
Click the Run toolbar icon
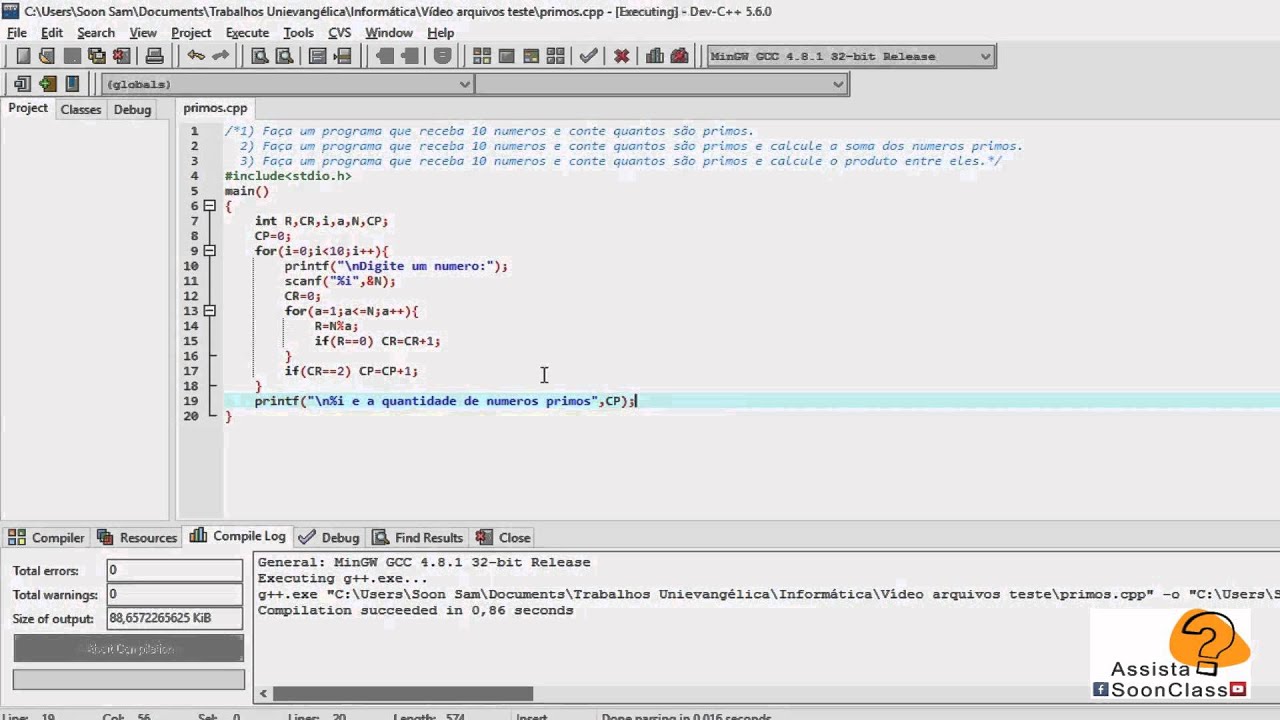click(506, 56)
